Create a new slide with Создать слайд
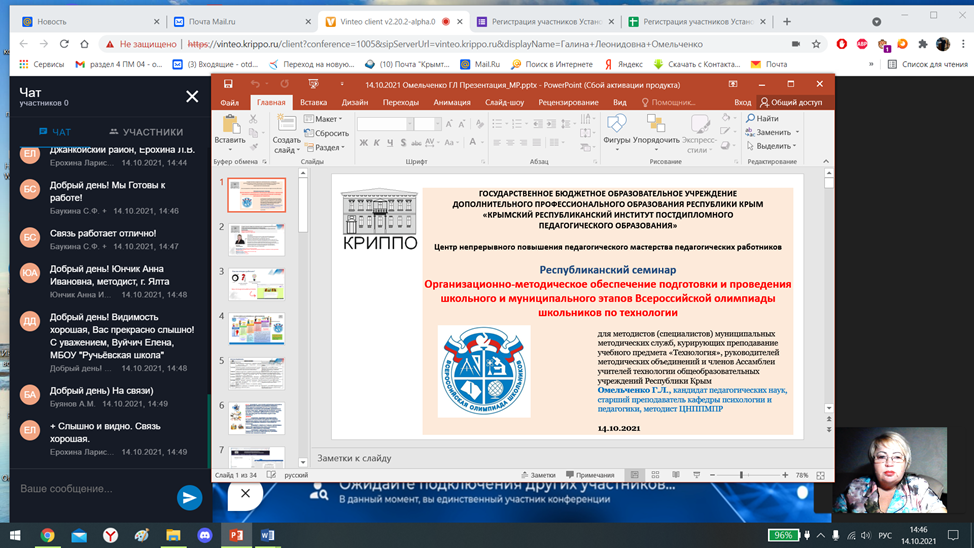Image resolution: width=974 pixels, height=548 pixels. pyautogui.click(x=286, y=134)
